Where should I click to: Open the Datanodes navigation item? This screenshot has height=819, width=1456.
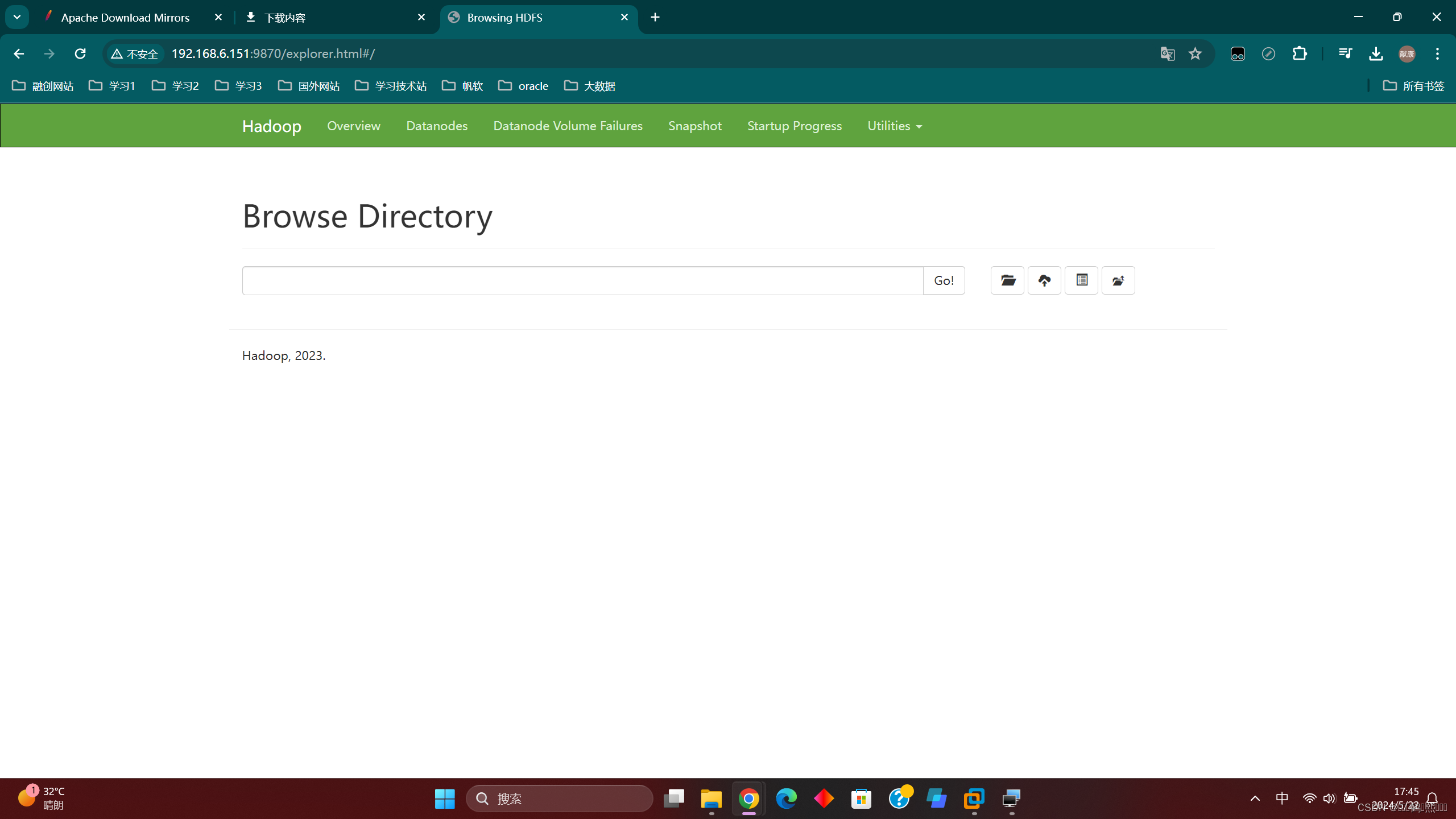tap(437, 126)
